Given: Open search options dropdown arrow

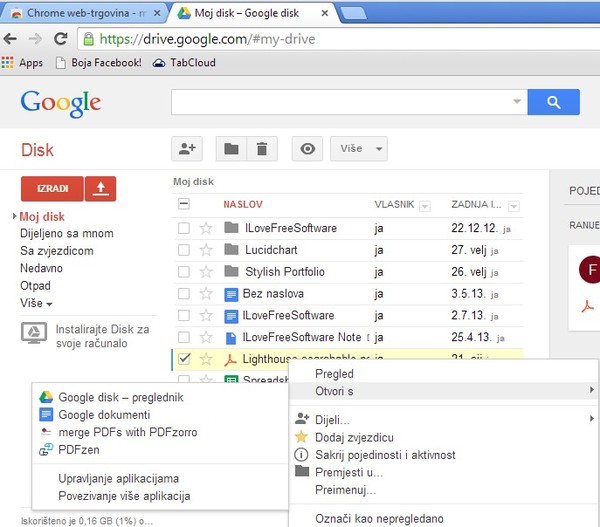Looking at the screenshot, I should 517,101.
